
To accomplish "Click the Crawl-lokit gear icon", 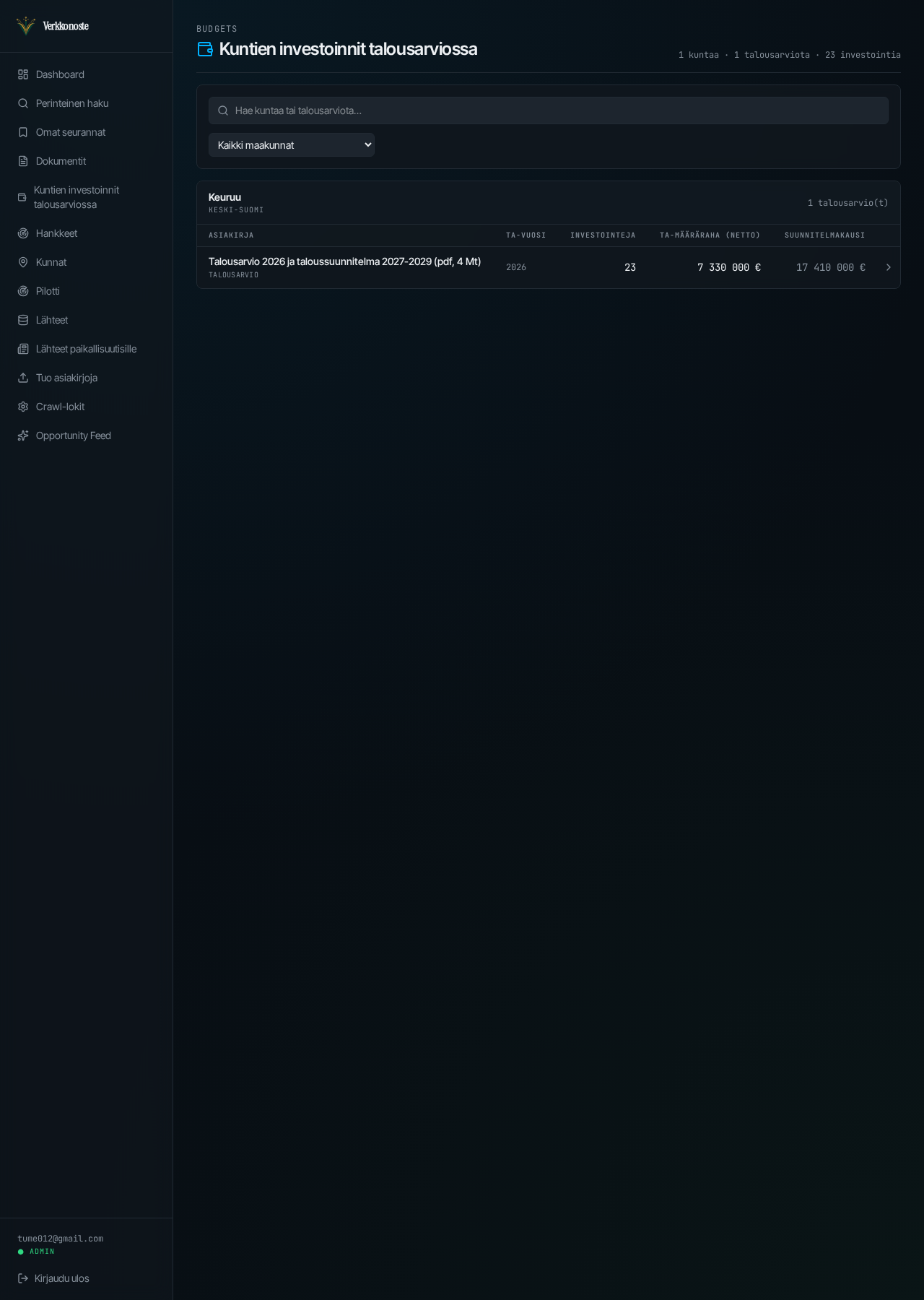I will pos(23,407).
